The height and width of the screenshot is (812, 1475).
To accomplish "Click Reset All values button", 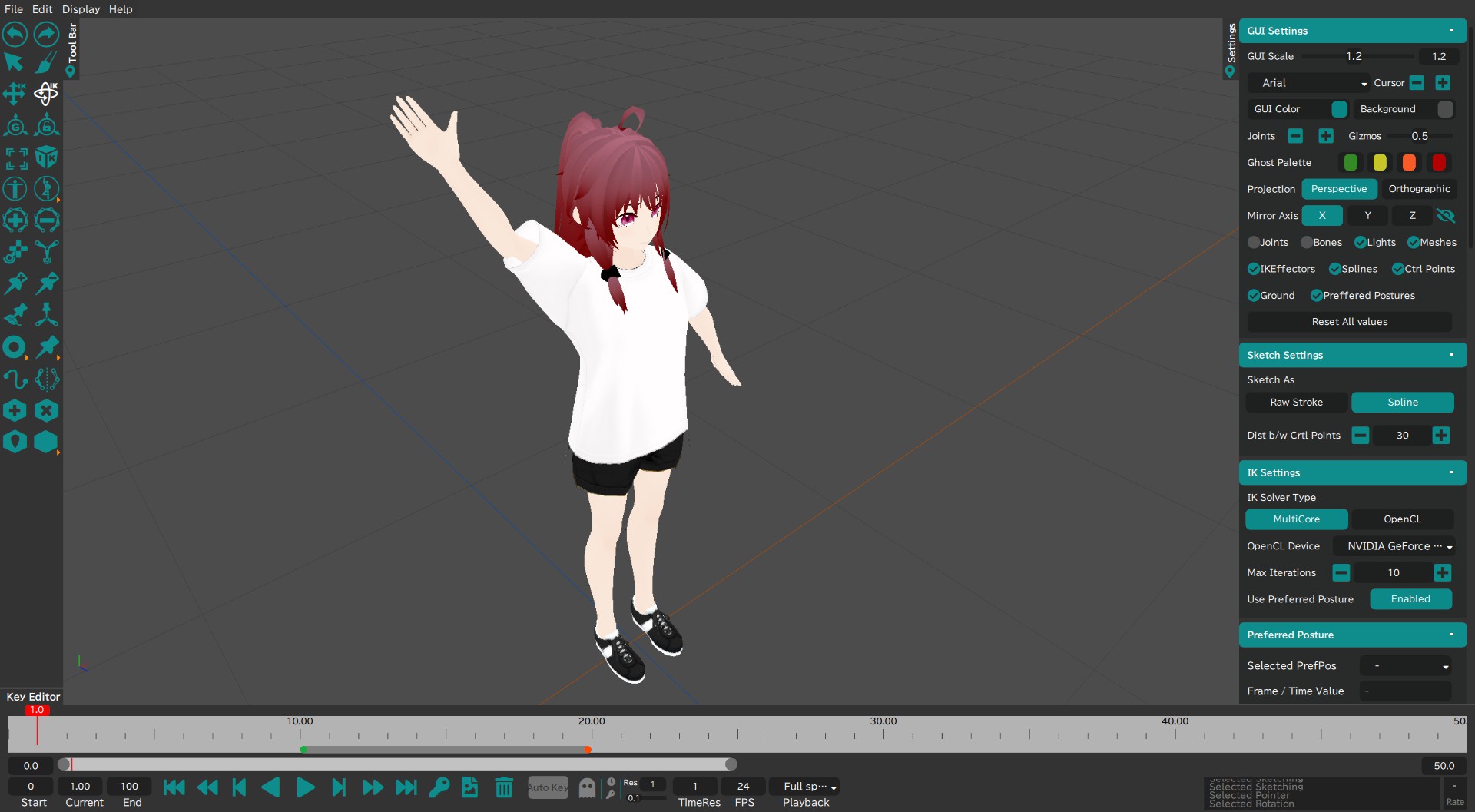I will click(x=1350, y=322).
